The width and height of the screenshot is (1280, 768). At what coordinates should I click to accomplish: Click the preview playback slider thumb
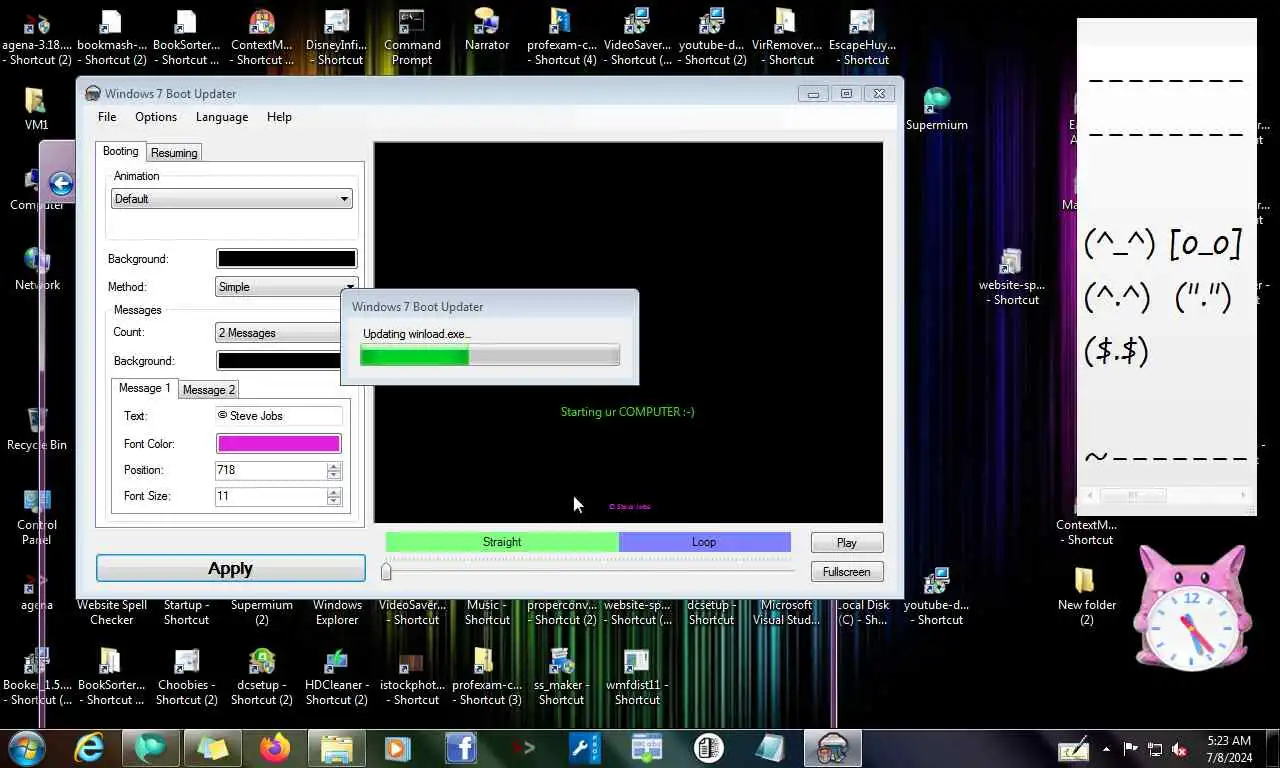[386, 571]
